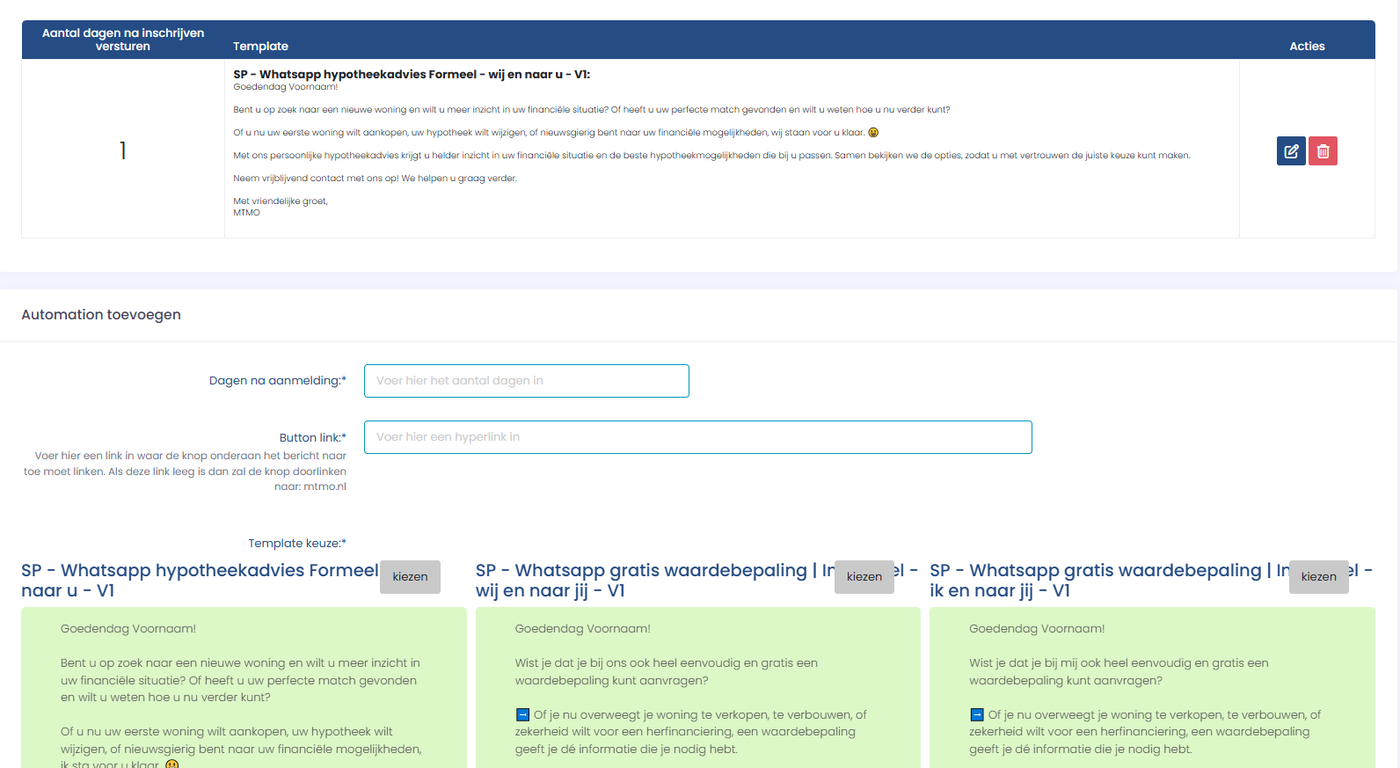Click the 'Automation toevoegen' section heading
Image resolution: width=1400 pixels, height=768 pixels.
[x=101, y=314]
